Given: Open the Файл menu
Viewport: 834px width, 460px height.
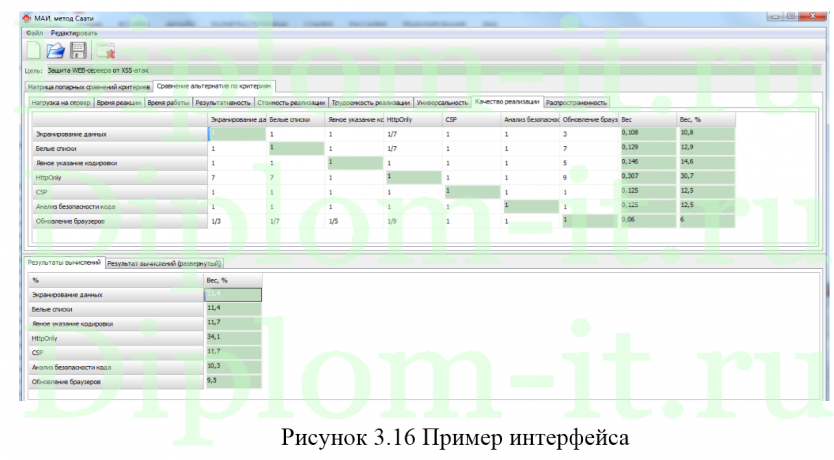Looking at the screenshot, I should 34,33.
